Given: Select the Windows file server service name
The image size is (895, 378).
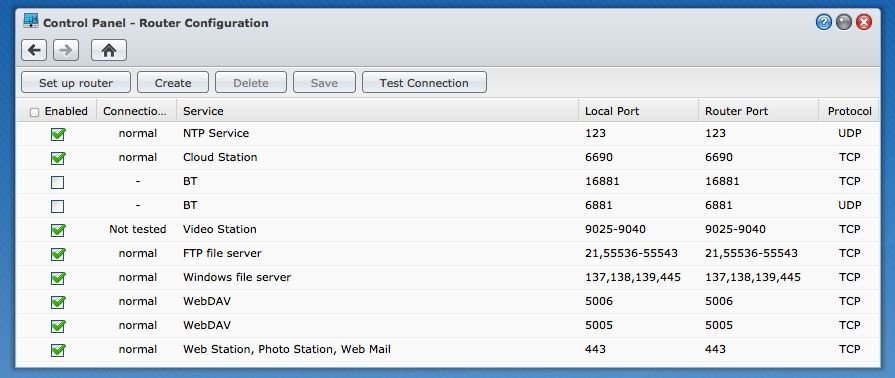Looking at the screenshot, I should pos(237,277).
